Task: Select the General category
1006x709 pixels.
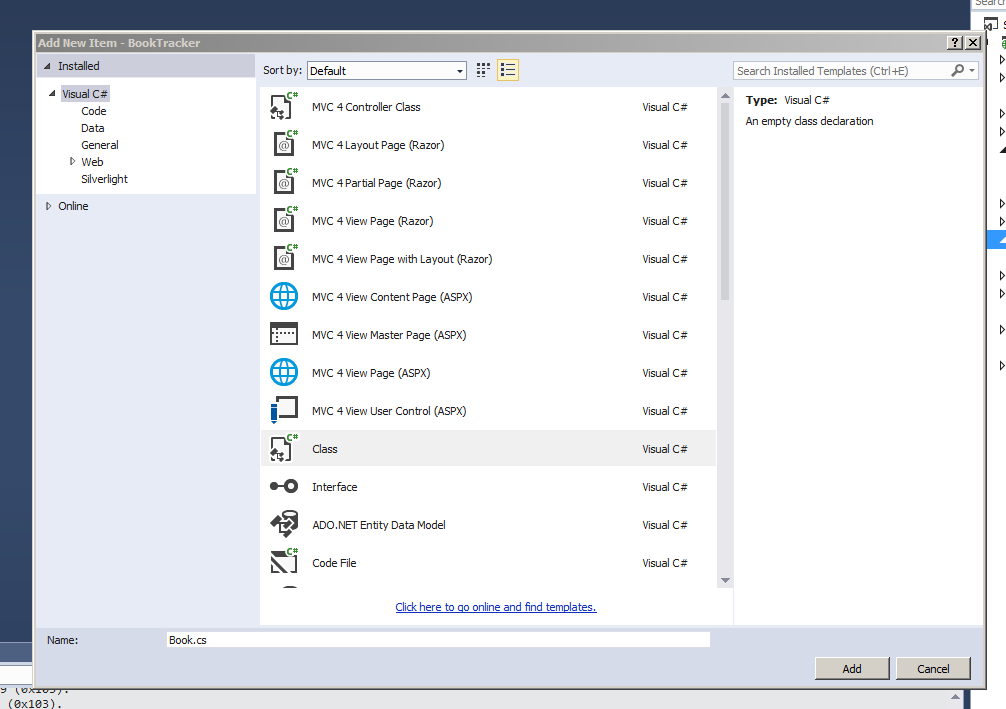Action: point(99,145)
